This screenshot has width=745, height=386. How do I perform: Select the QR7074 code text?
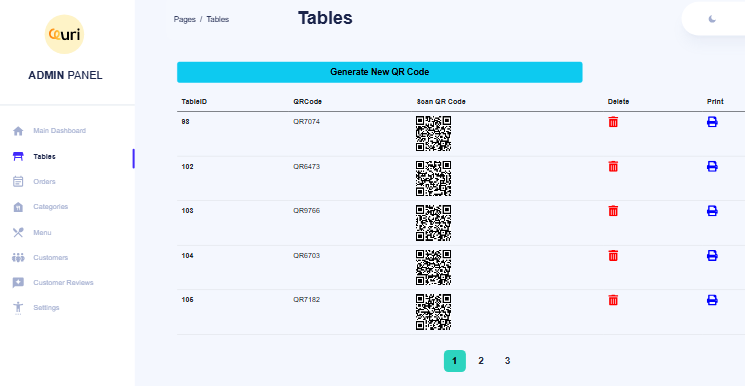point(306,122)
